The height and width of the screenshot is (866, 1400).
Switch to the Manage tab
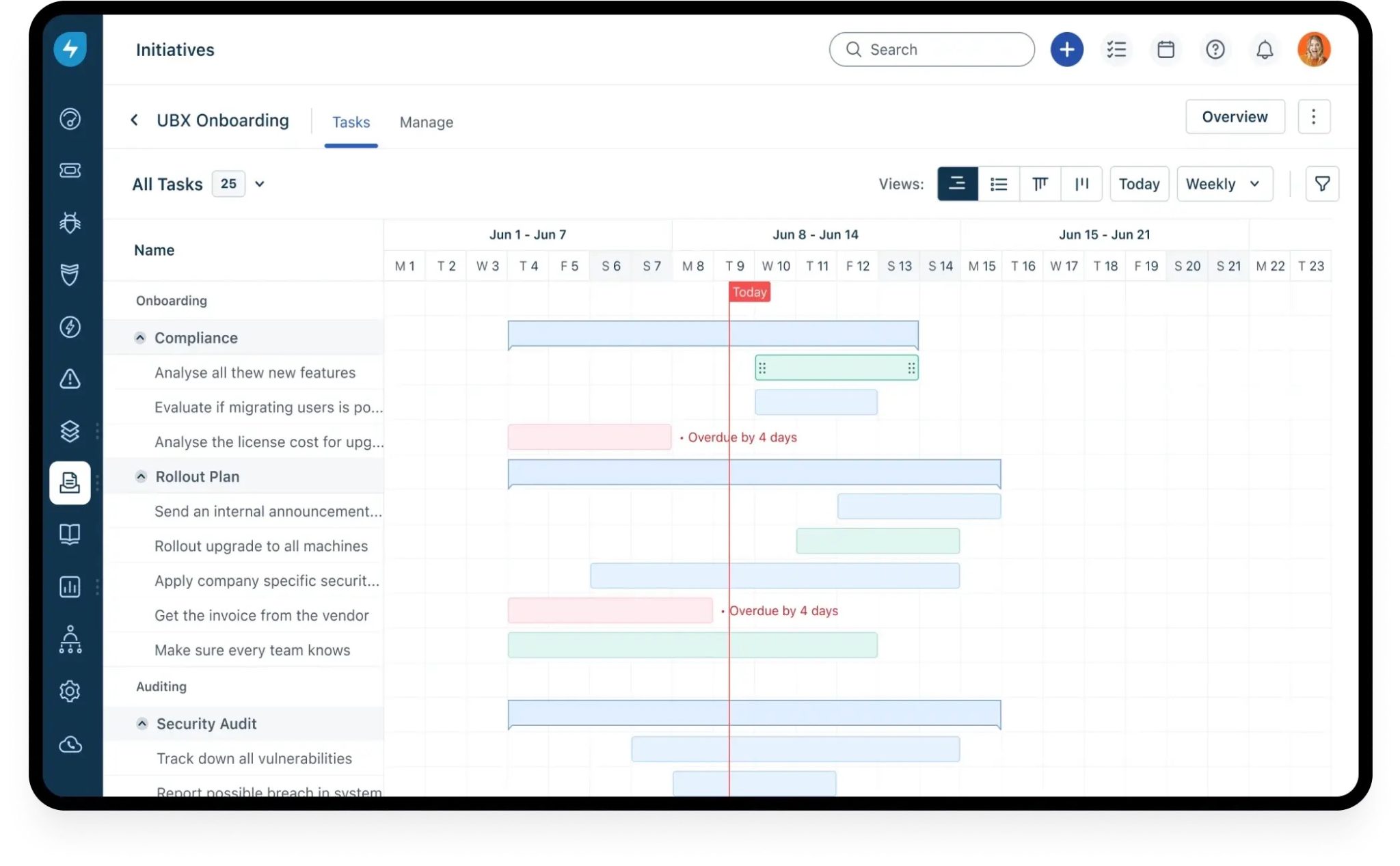tap(426, 122)
